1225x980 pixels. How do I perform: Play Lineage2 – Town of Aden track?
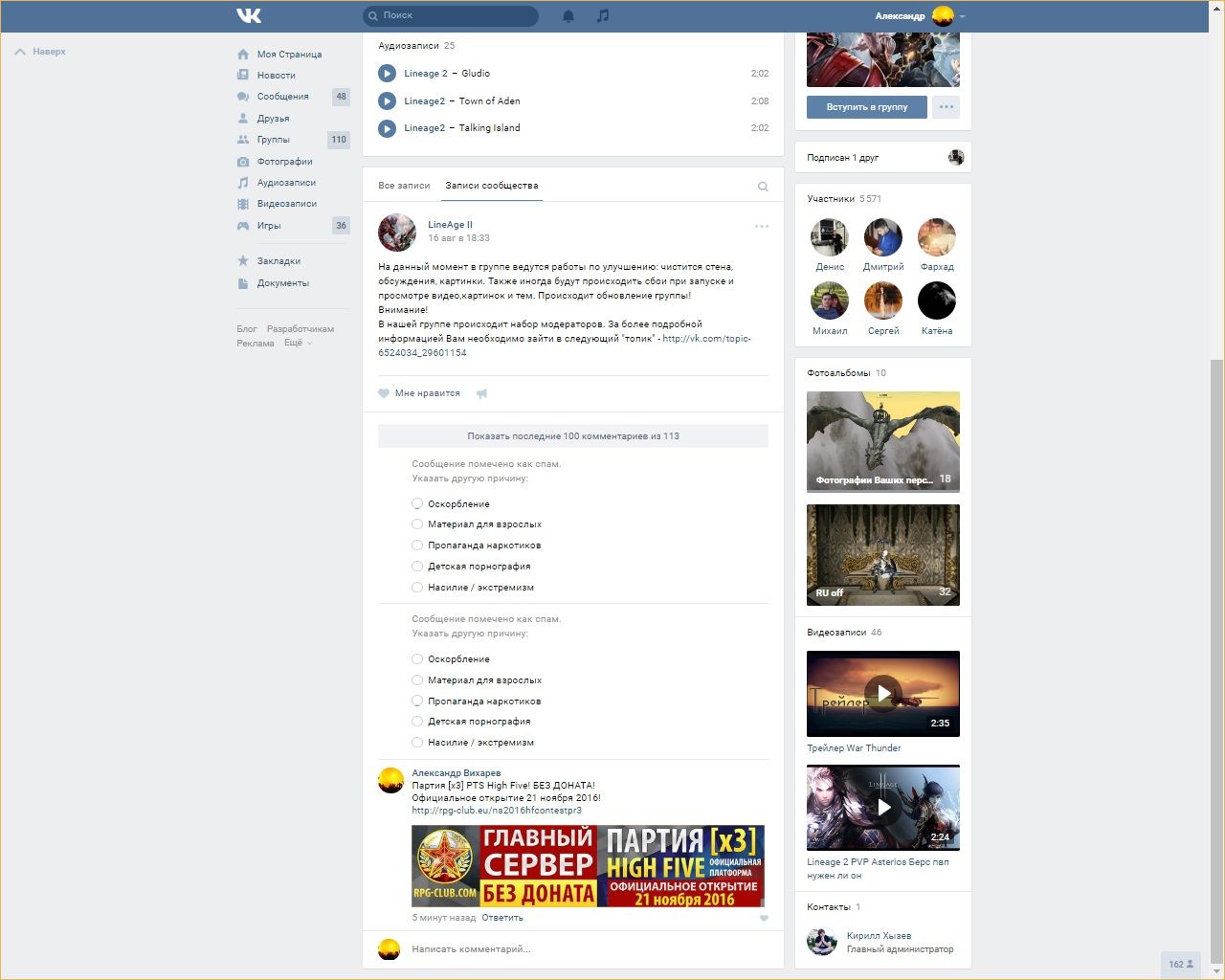[x=387, y=100]
